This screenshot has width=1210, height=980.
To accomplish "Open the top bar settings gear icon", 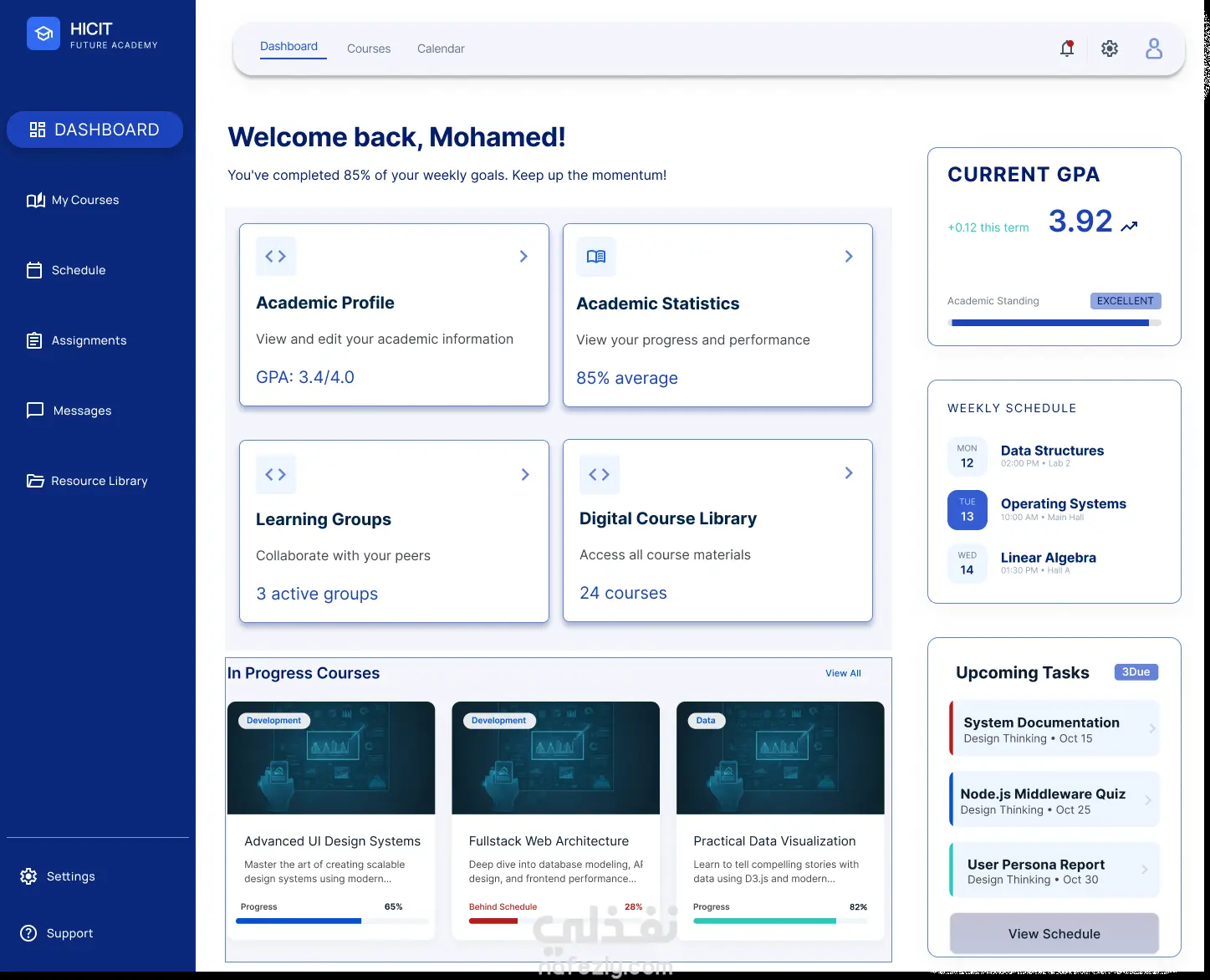I will coord(1110,48).
